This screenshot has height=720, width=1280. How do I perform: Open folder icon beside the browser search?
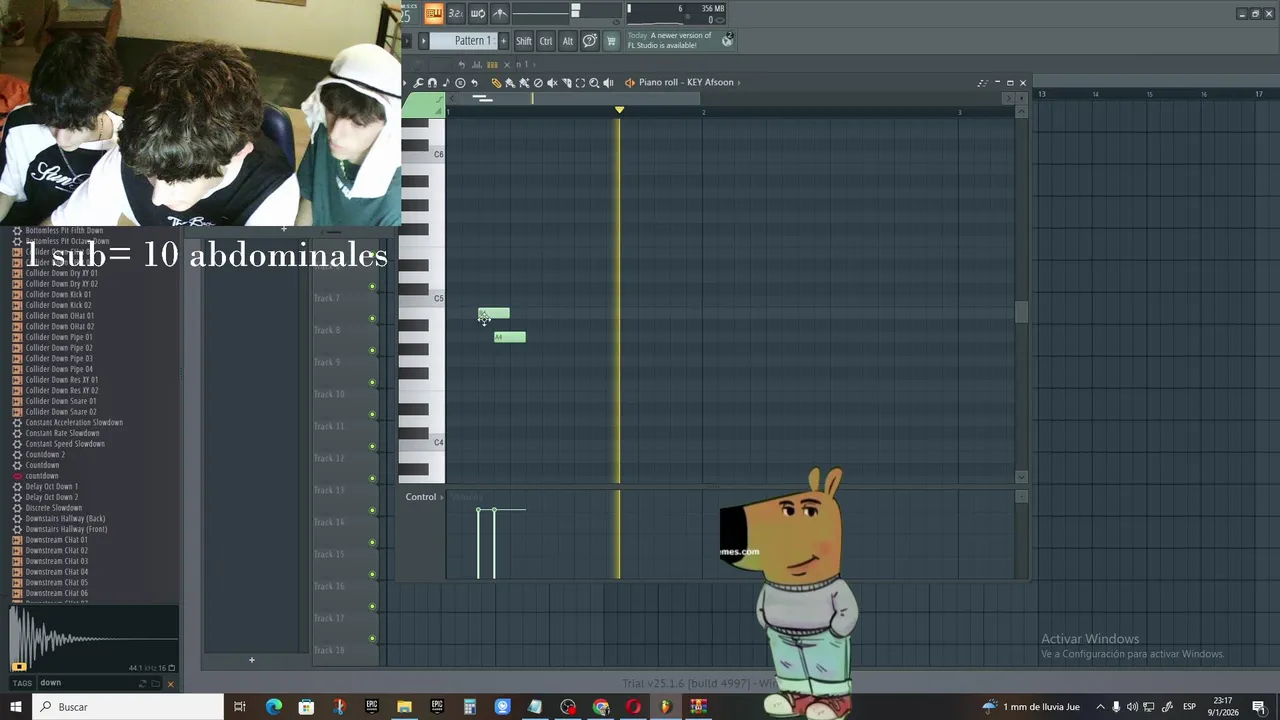pyautogui.click(x=156, y=683)
